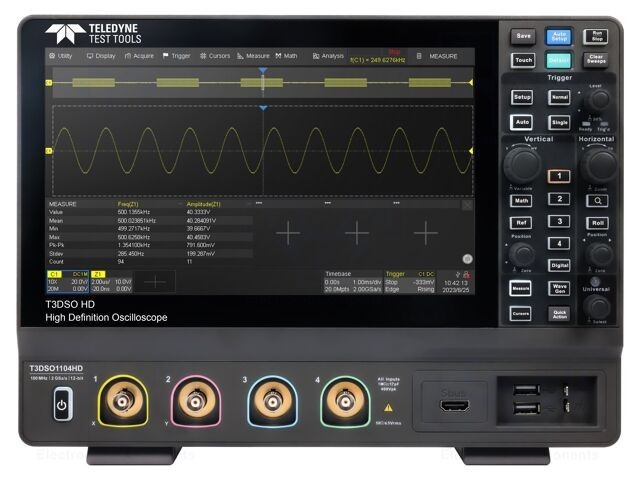Open the Math menu in the top bar
Viewport: 640px width, 480px height.
tap(286, 56)
